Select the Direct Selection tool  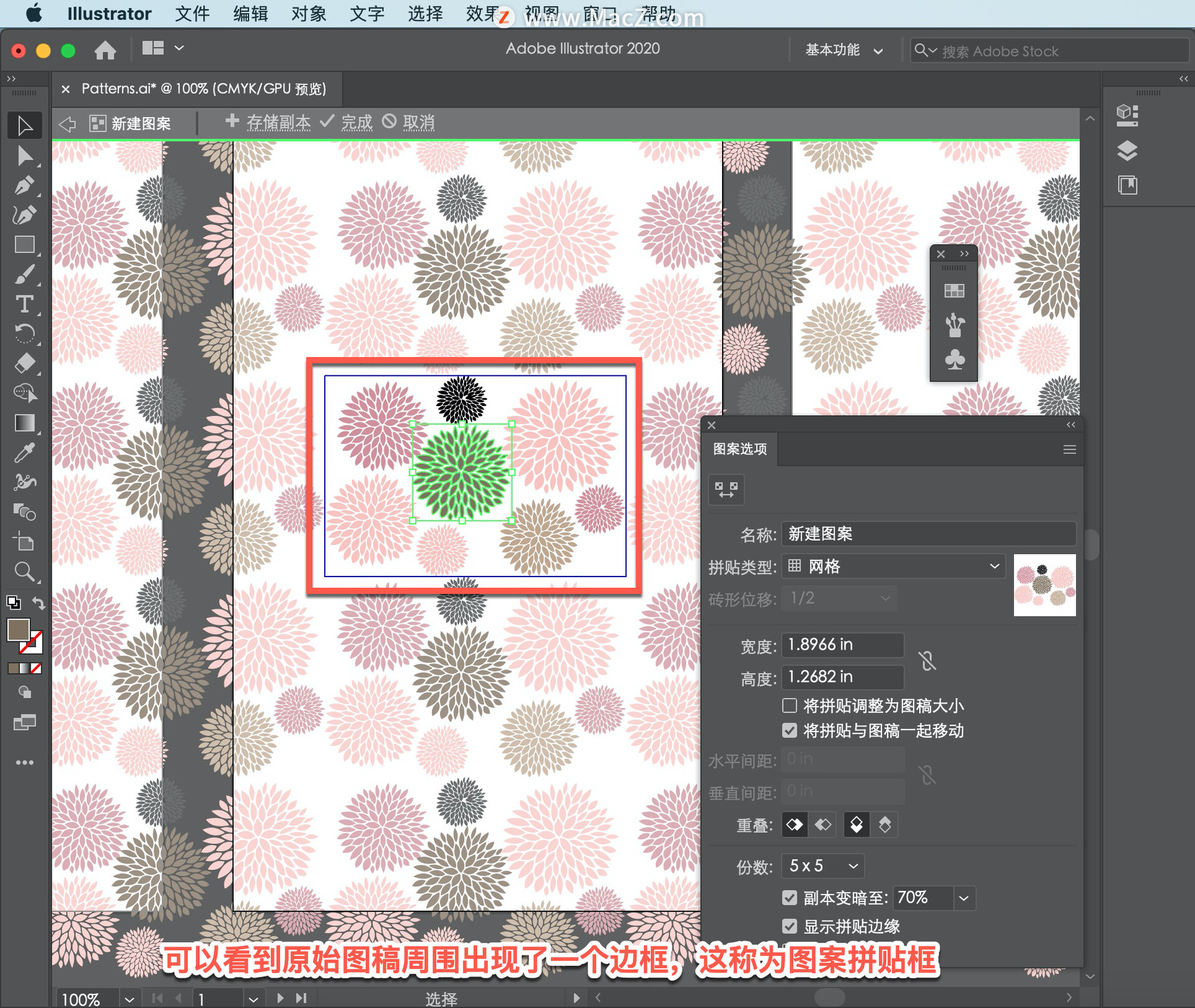point(25,155)
